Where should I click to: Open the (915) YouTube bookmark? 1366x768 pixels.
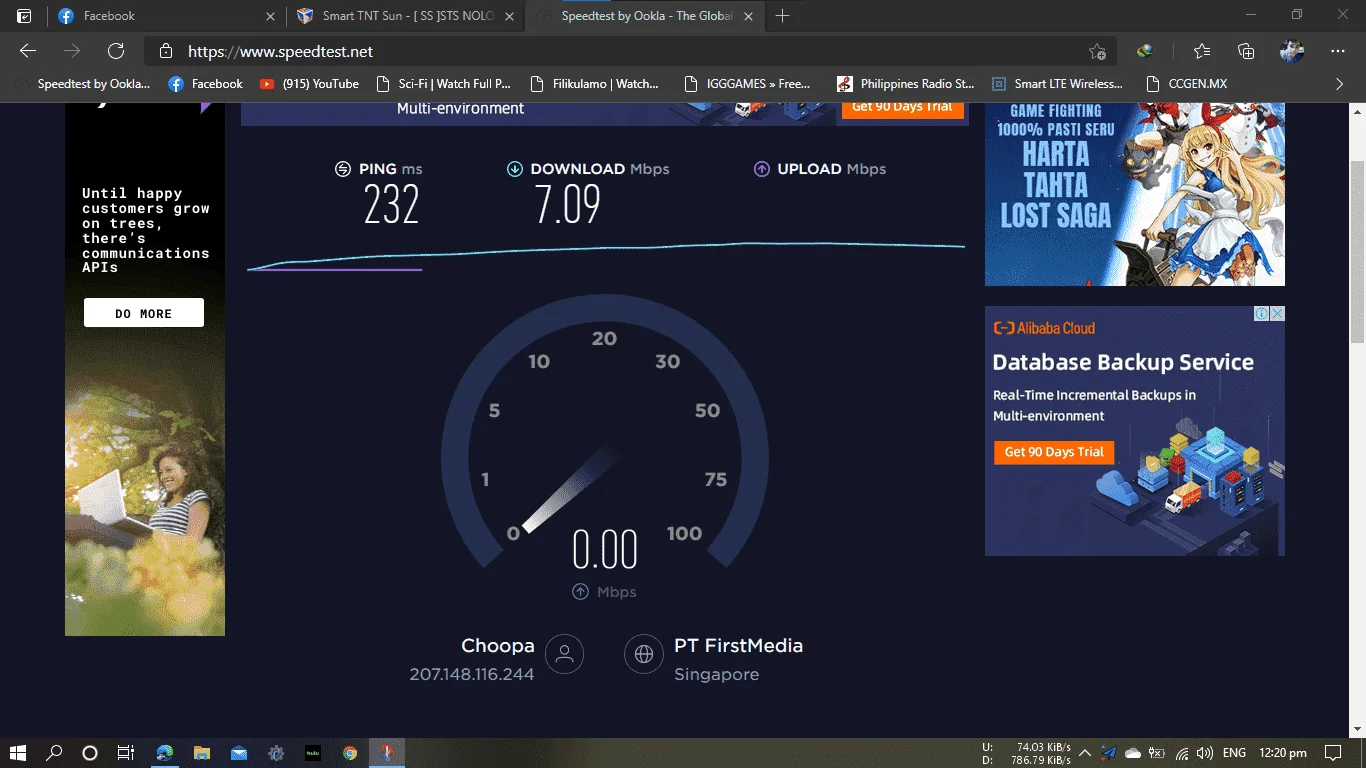coord(309,84)
